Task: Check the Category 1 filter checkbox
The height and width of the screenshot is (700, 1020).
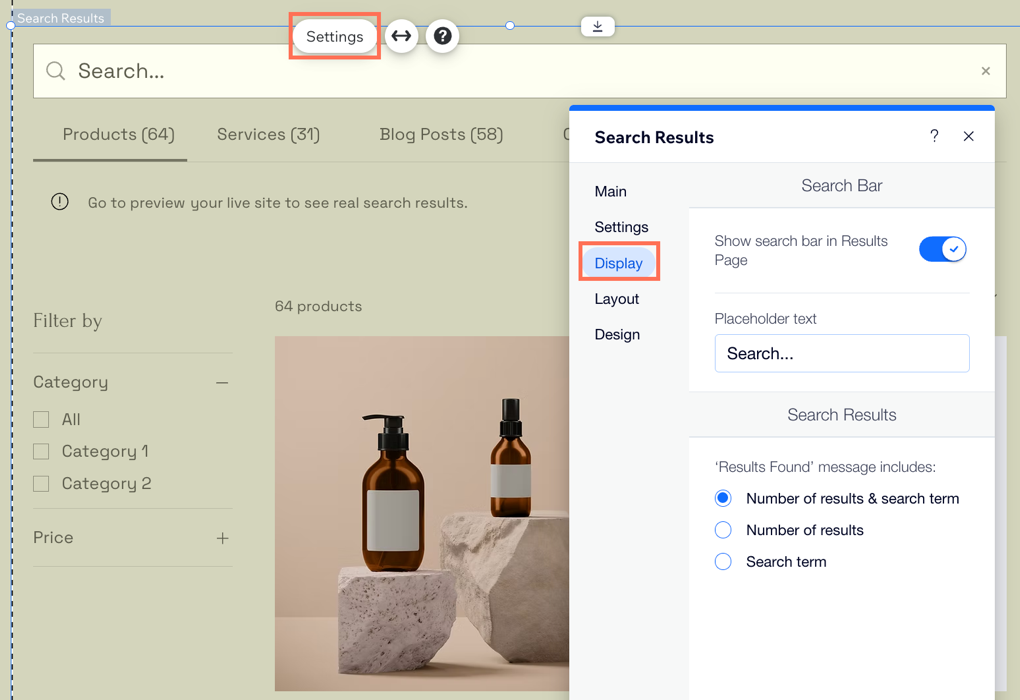Action: [x=41, y=452]
